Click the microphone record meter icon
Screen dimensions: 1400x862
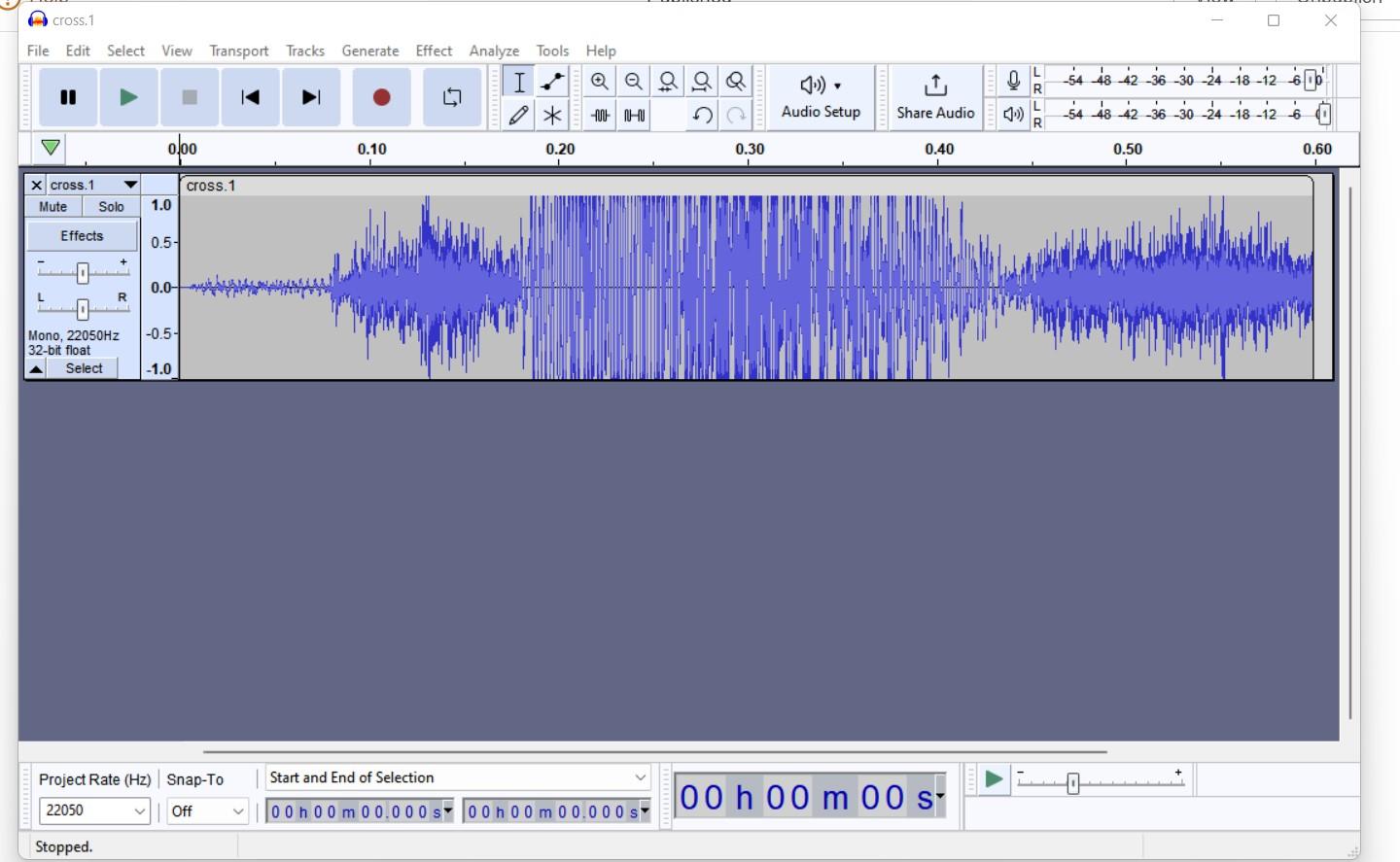(1013, 81)
